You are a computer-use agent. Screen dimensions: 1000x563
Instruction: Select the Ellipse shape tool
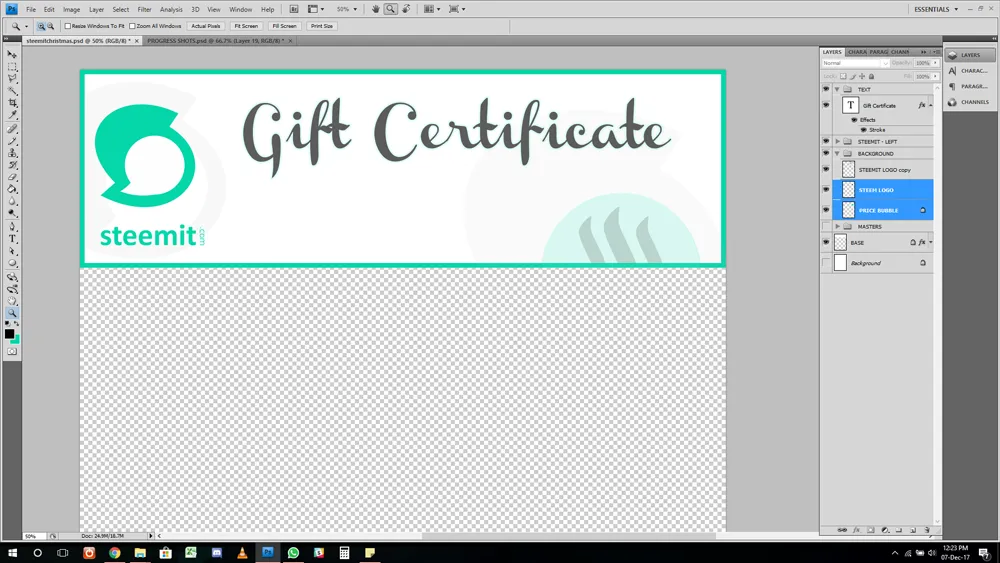tap(12, 263)
